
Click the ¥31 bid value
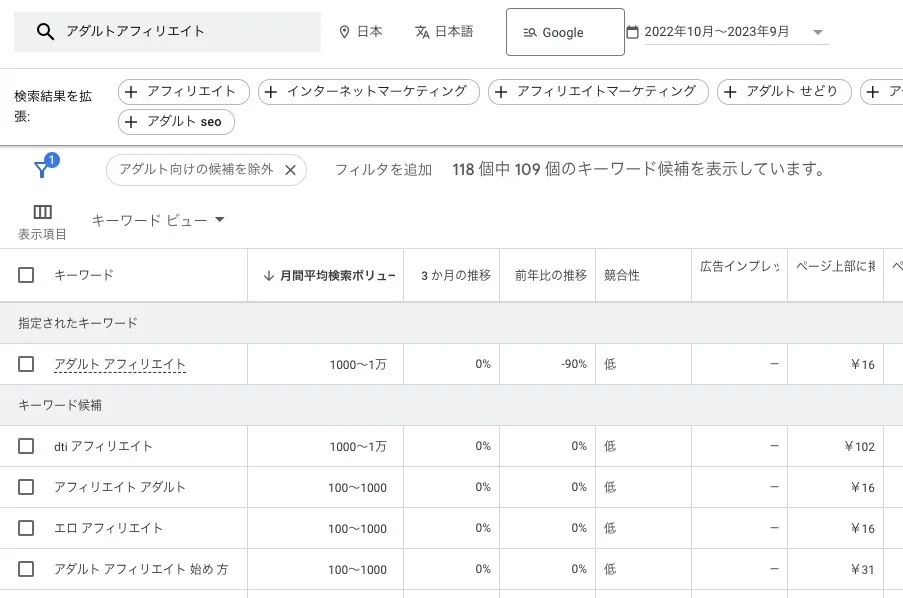coord(863,570)
